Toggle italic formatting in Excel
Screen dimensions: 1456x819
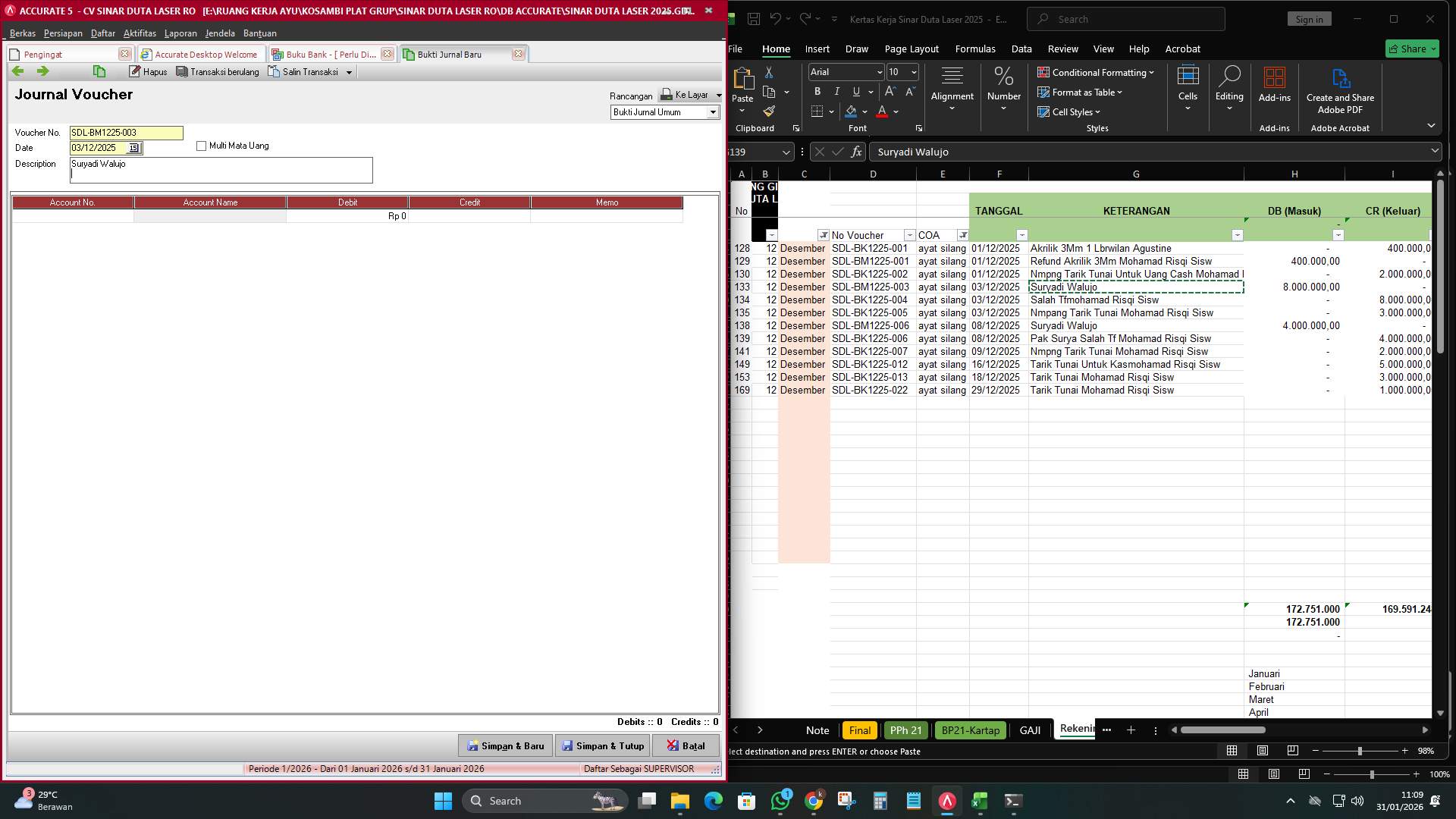pyautogui.click(x=836, y=91)
